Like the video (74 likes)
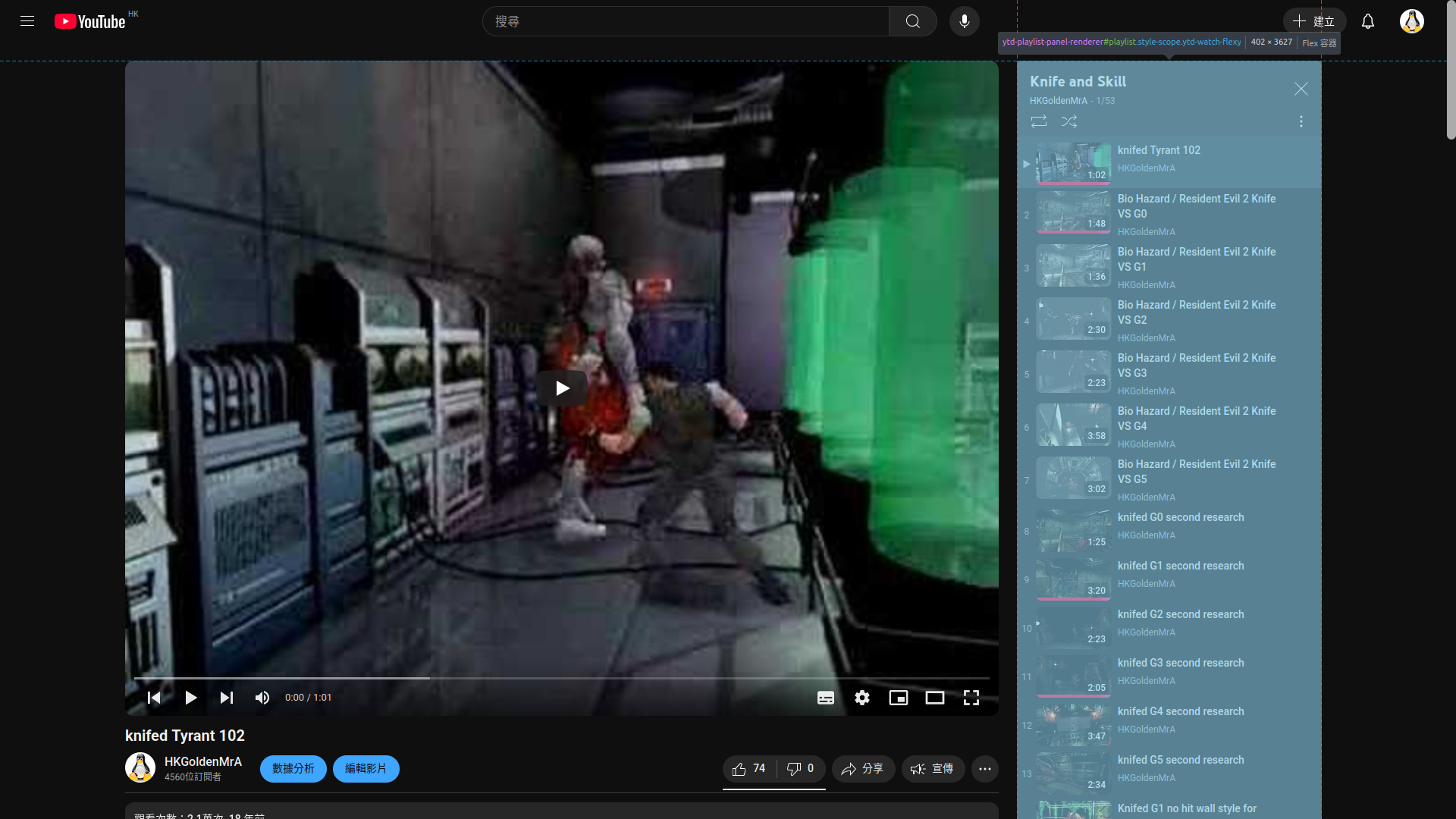The height and width of the screenshot is (819, 1456). tap(748, 769)
